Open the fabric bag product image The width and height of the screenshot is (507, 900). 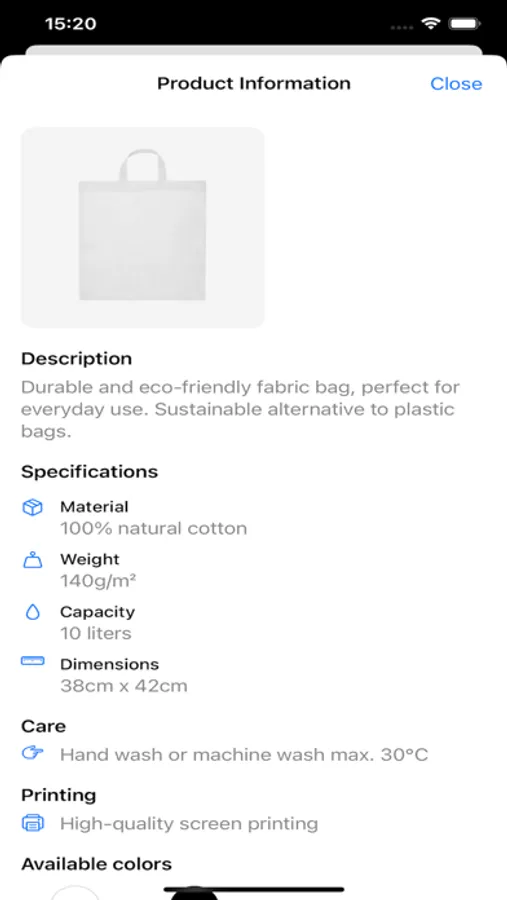142,227
